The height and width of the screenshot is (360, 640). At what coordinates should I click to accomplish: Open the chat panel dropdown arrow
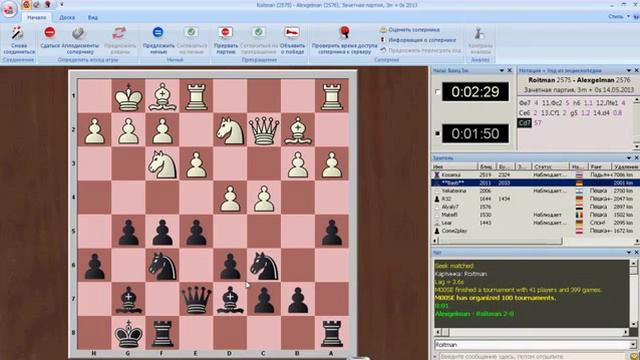coord(629,253)
